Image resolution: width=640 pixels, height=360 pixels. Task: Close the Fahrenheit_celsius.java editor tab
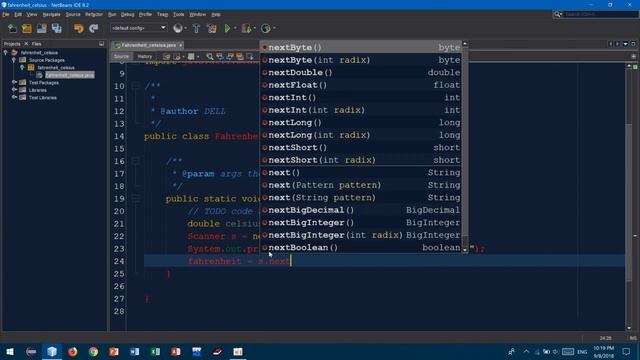(180, 45)
